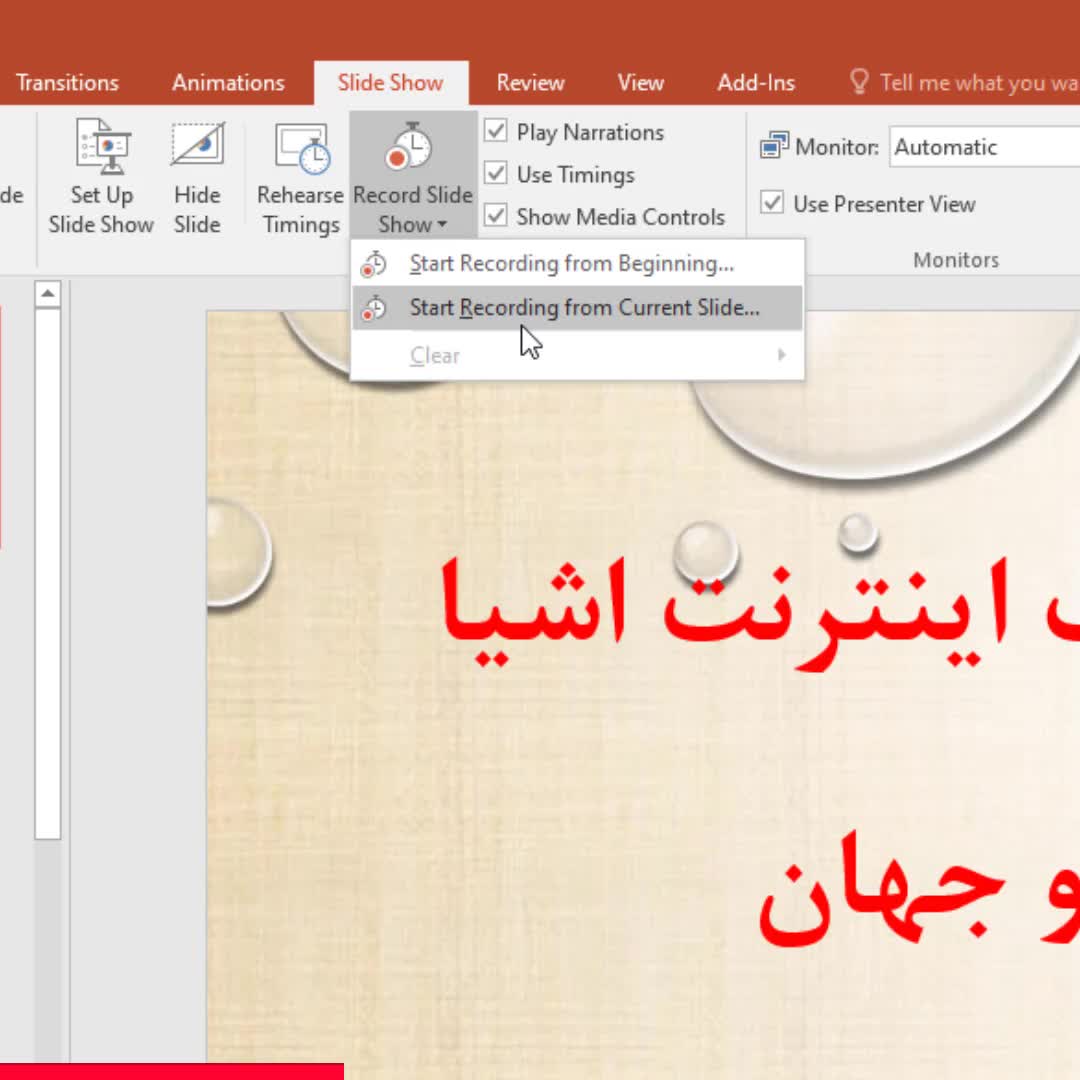This screenshot has width=1080, height=1080.
Task: Click the Hide Slide icon
Action: click(197, 148)
